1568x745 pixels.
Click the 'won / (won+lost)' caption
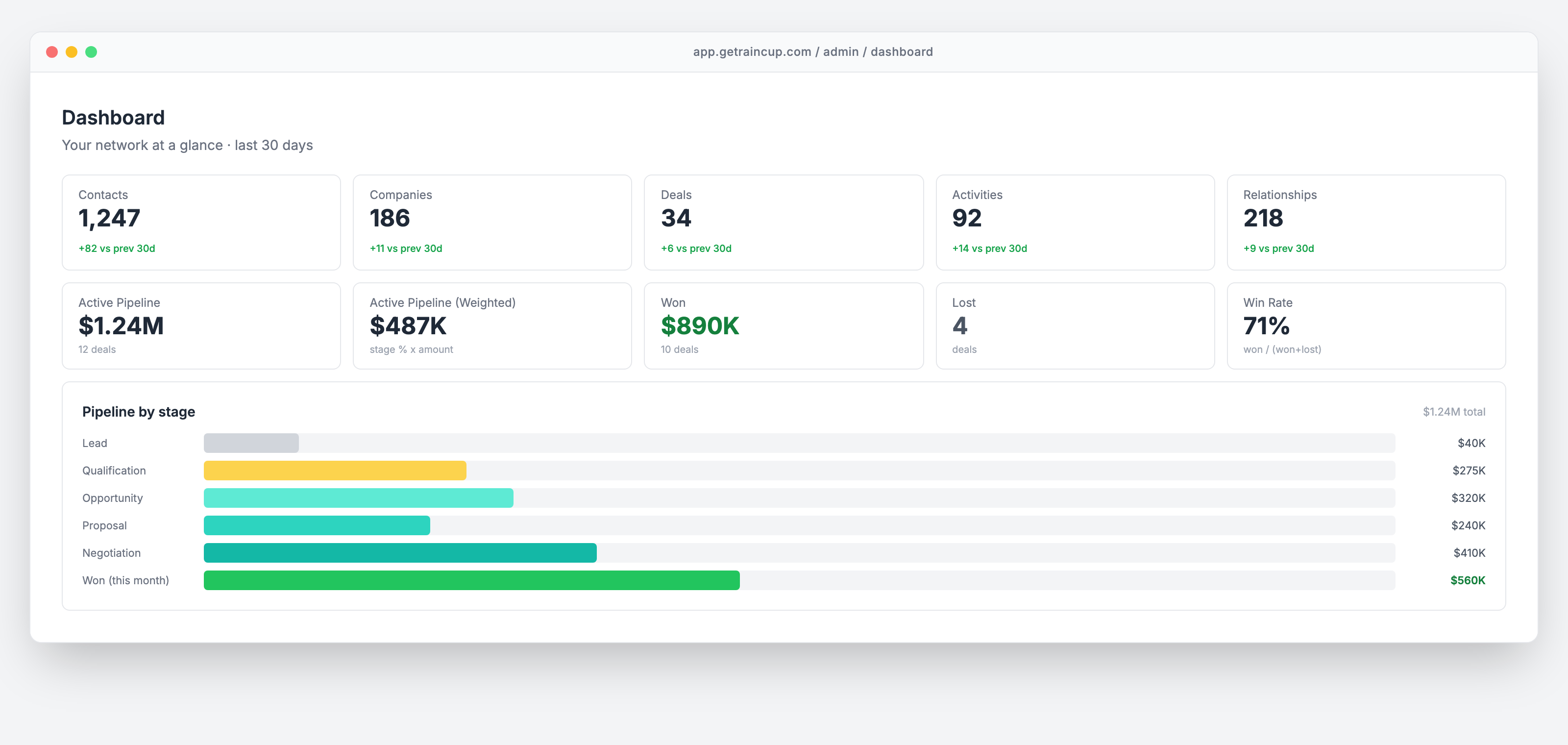(x=1282, y=349)
